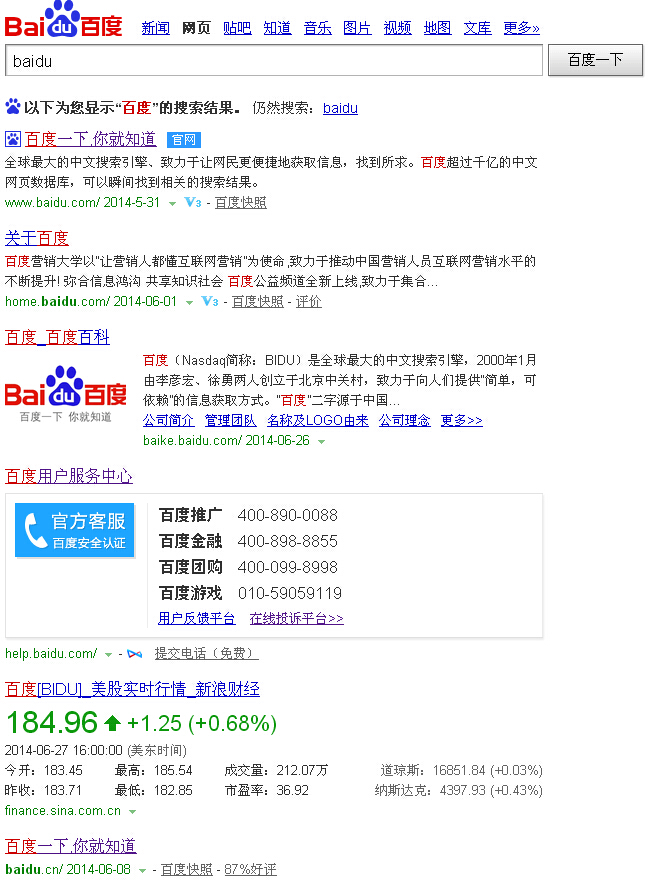Viewport: 670px width, 885px height.
Task: Open 百度快照 for baidu.cn
Action: pos(187,870)
